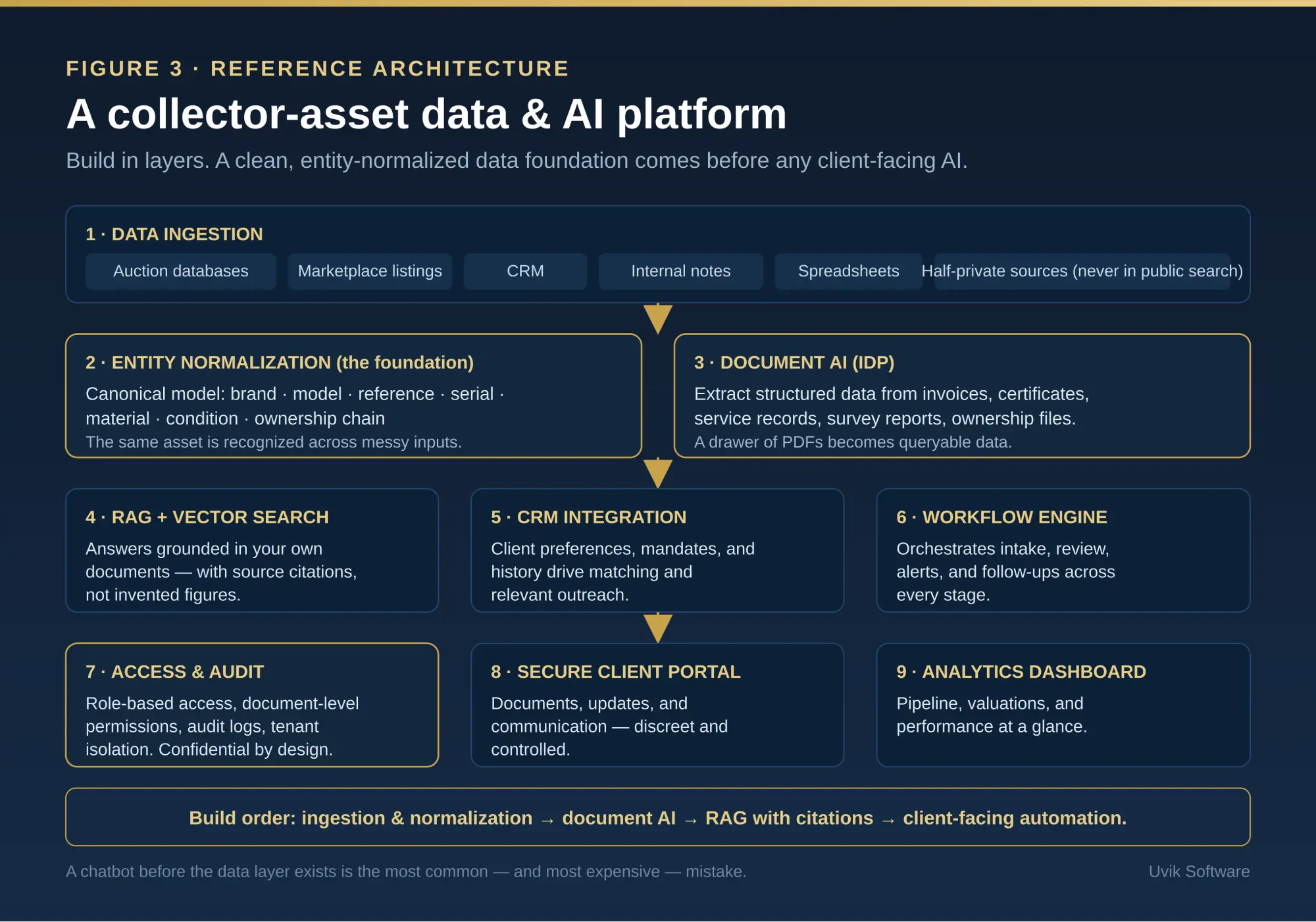
Task: Click the '4 · RAG + VECTOR SEARCH' heading
Action: (x=207, y=517)
